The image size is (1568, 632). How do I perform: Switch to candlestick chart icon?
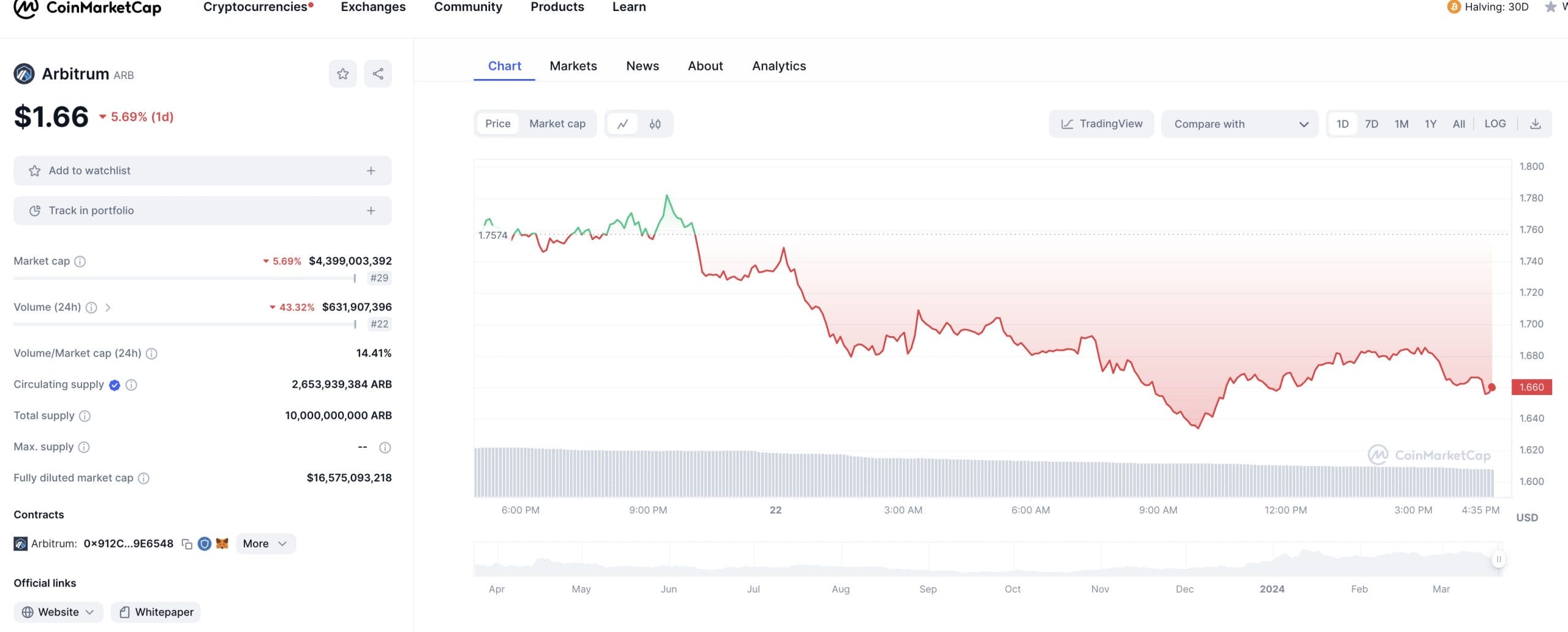654,124
